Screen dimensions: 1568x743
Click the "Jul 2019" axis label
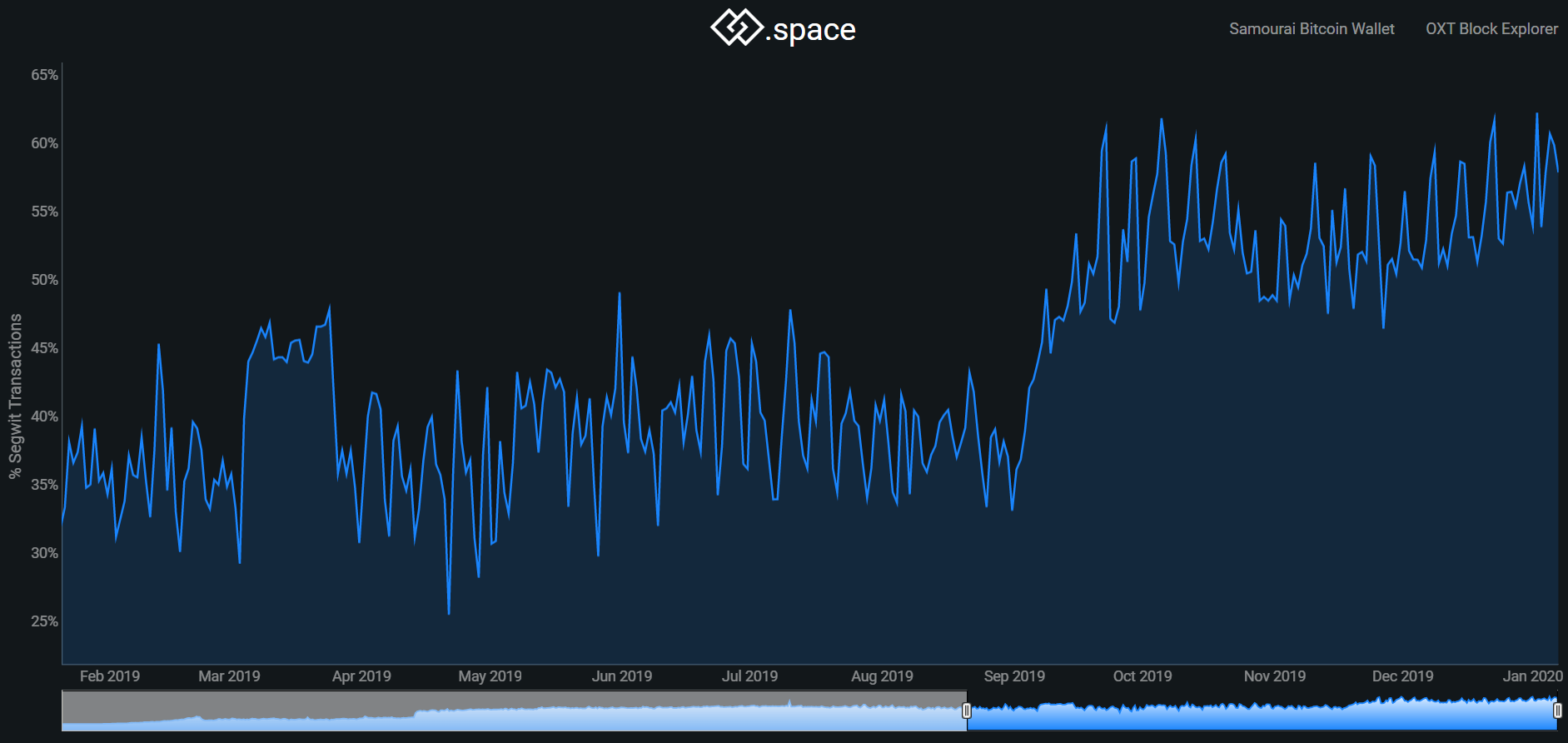[749, 676]
